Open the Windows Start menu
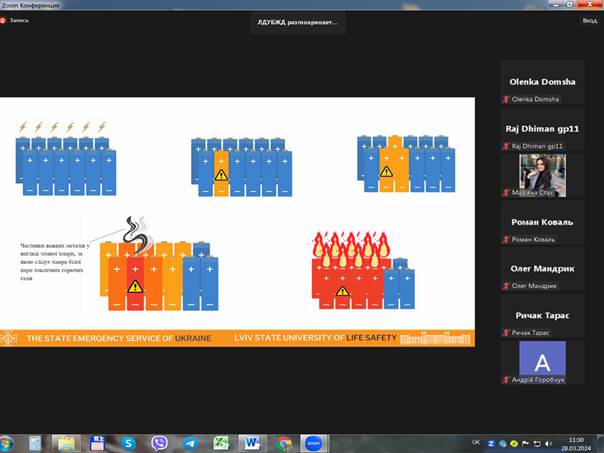604x453 pixels. (8, 442)
